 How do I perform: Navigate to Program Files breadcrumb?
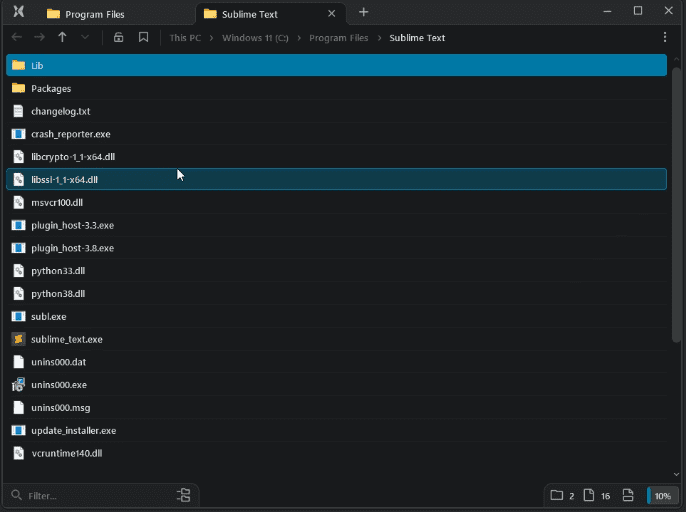(x=339, y=38)
